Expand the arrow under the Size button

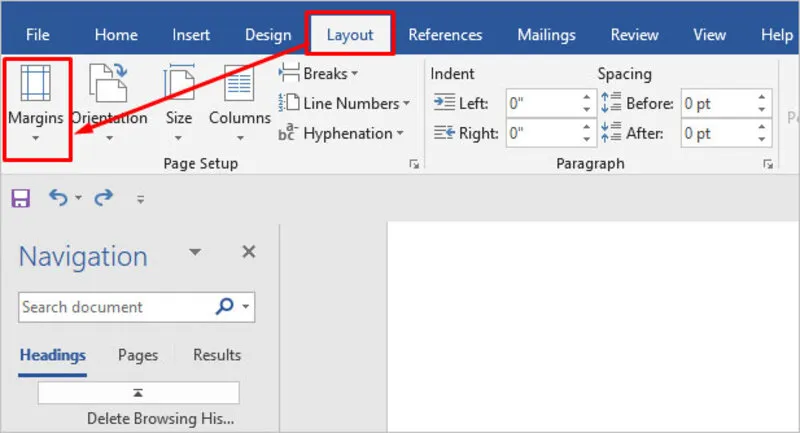tap(178, 138)
